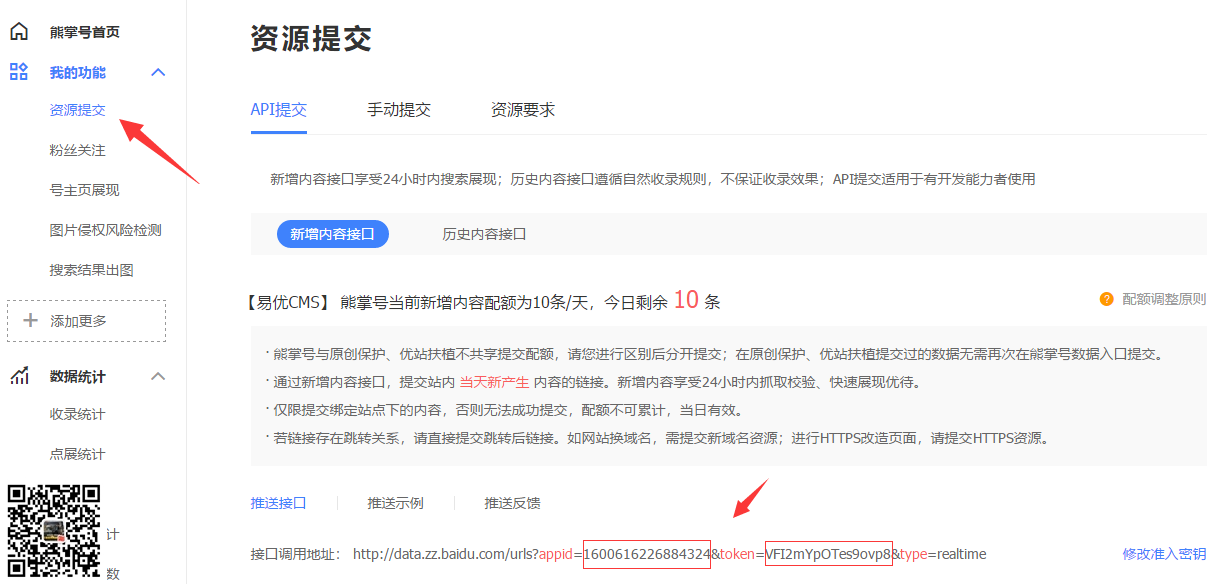View the 推送示例 link
1223x584 pixels.
(394, 503)
